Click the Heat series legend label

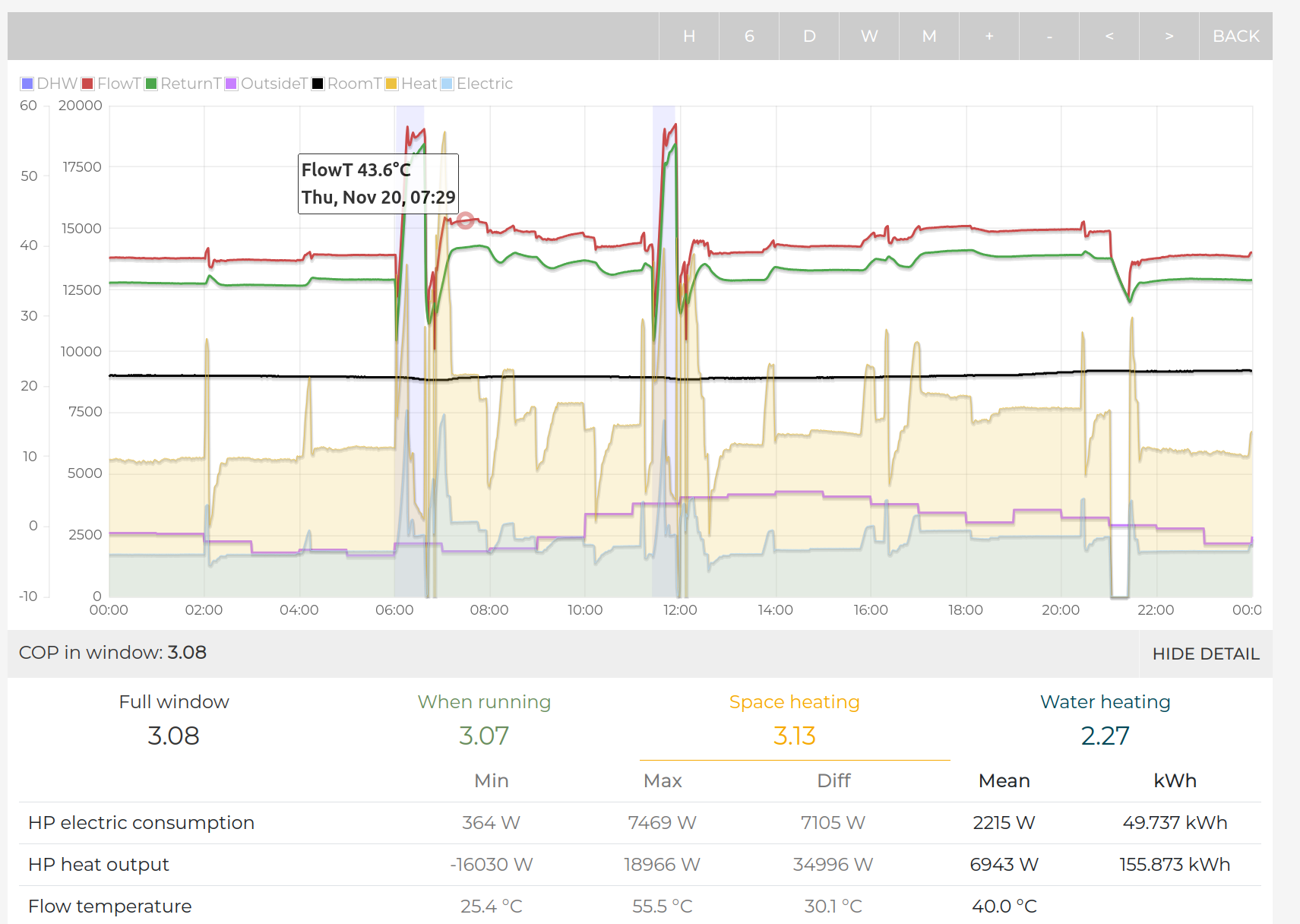point(419,84)
